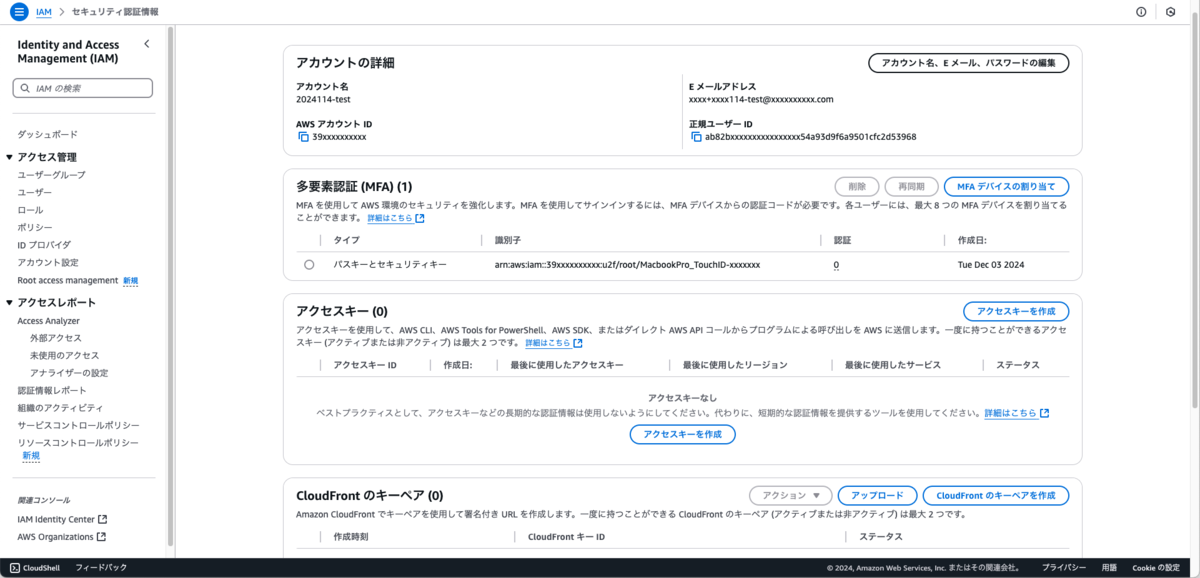Open the アクション dropdown in CloudFront section
The width and height of the screenshot is (1200, 578).
coord(790,495)
